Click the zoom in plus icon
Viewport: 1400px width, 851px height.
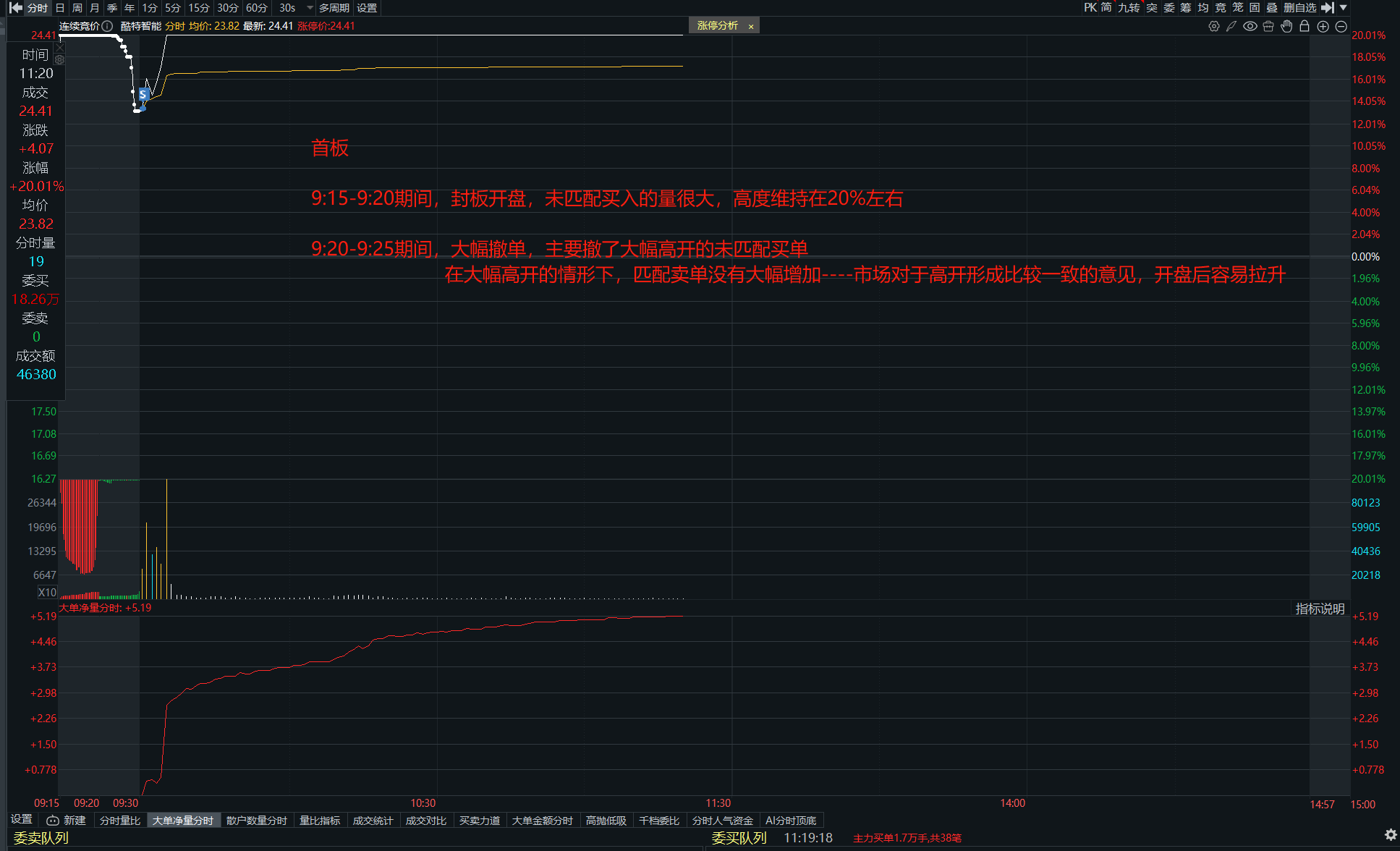1323,26
